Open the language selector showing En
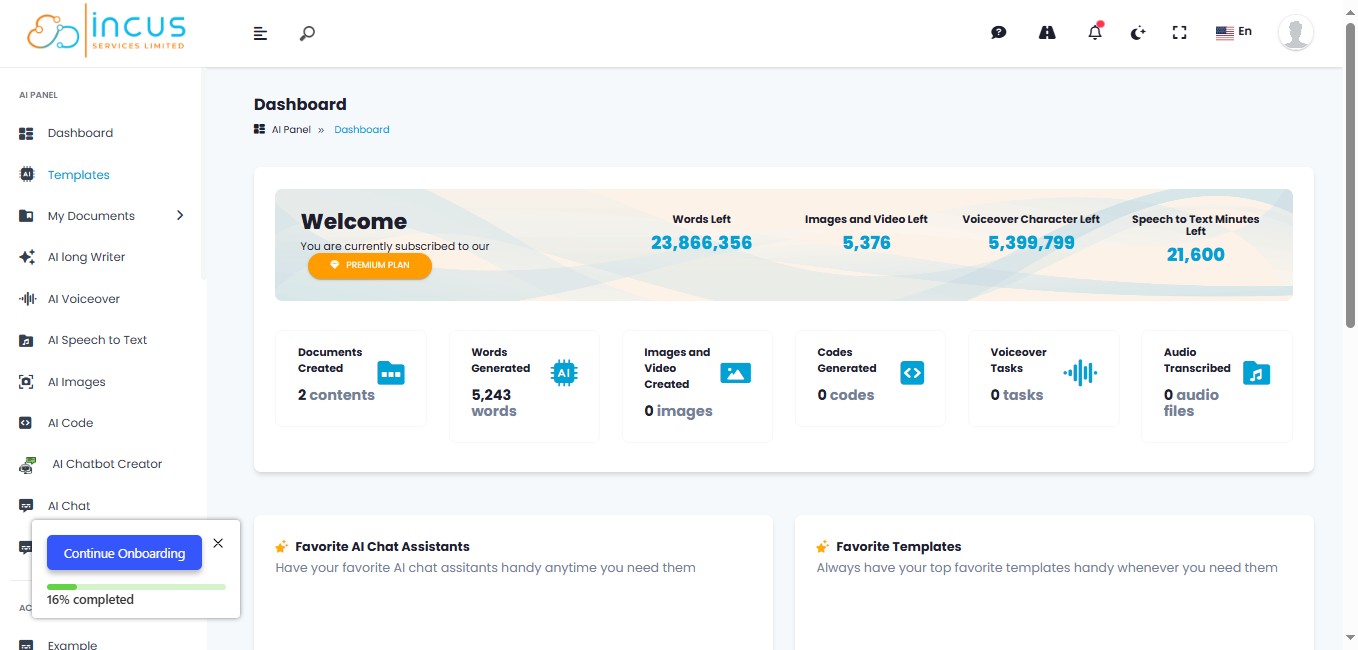The height and width of the screenshot is (650, 1358). coord(1233,32)
